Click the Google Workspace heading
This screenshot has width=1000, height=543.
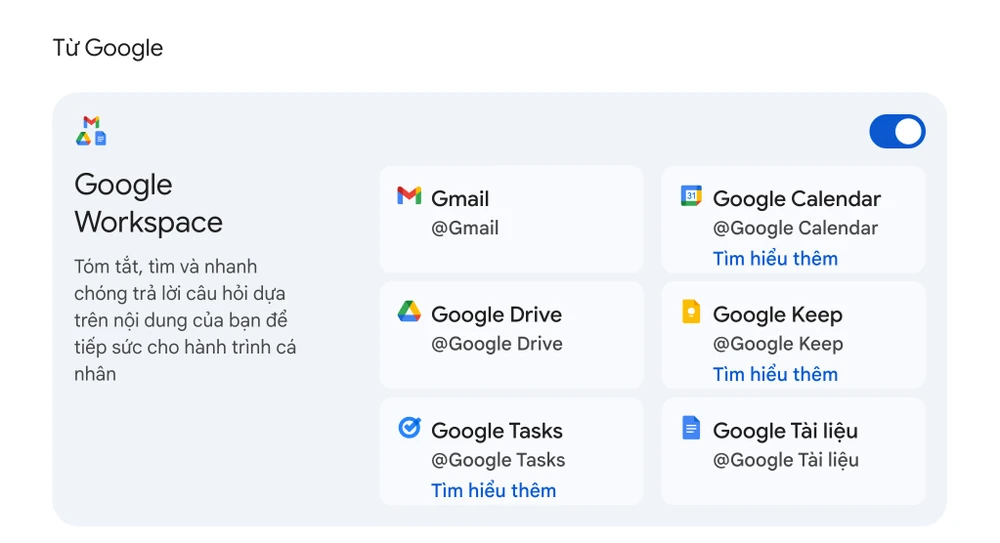(148, 203)
